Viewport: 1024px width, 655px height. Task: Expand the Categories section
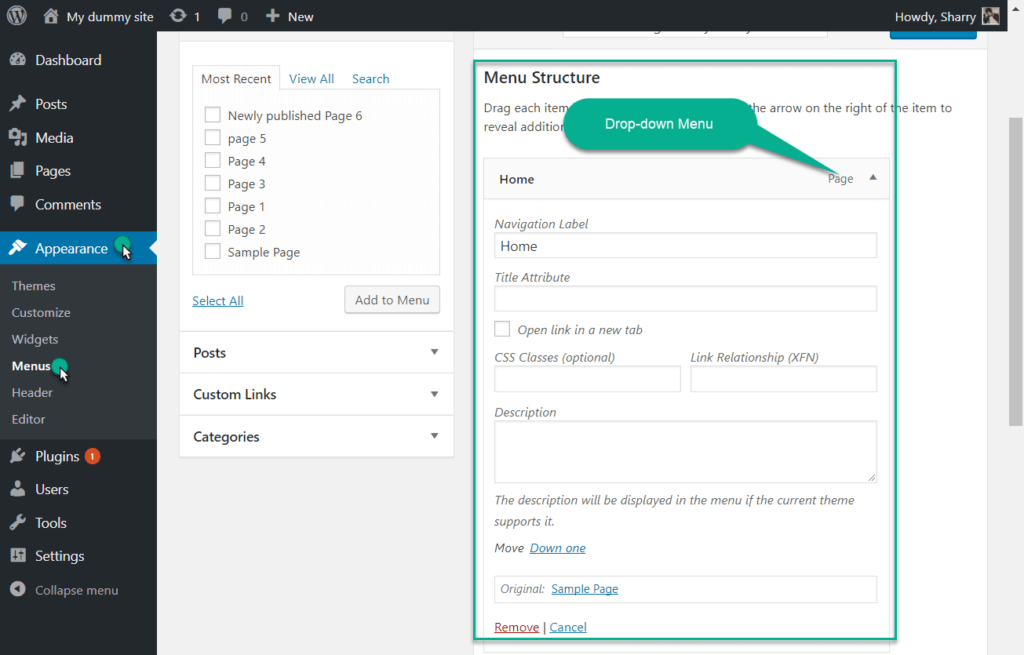316,436
